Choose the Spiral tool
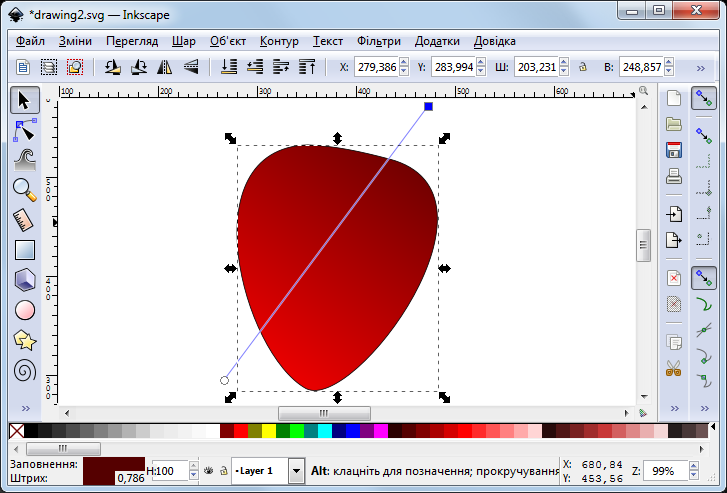This screenshot has width=727, height=493. pyautogui.click(x=25, y=371)
